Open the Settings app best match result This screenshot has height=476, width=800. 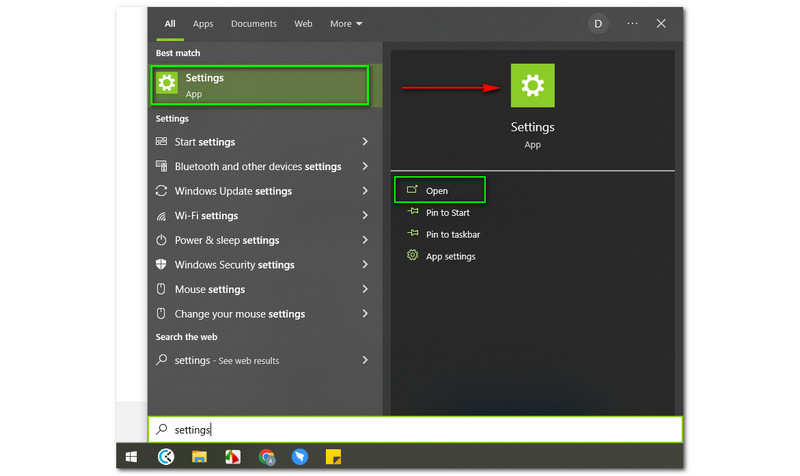(259, 85)
